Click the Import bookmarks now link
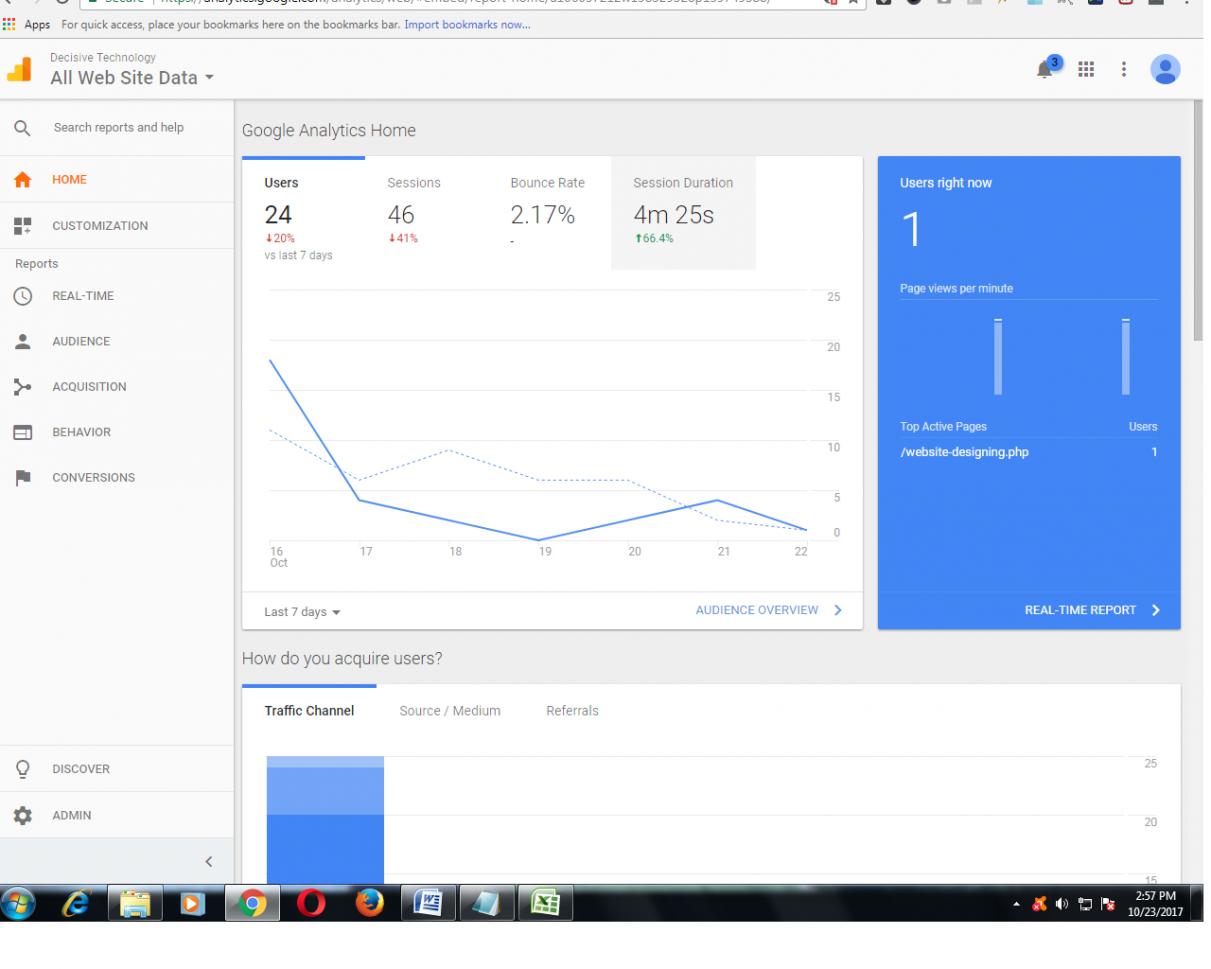Screen dimensions: 1211x969 pyautogui.click(x=466, y=24)
